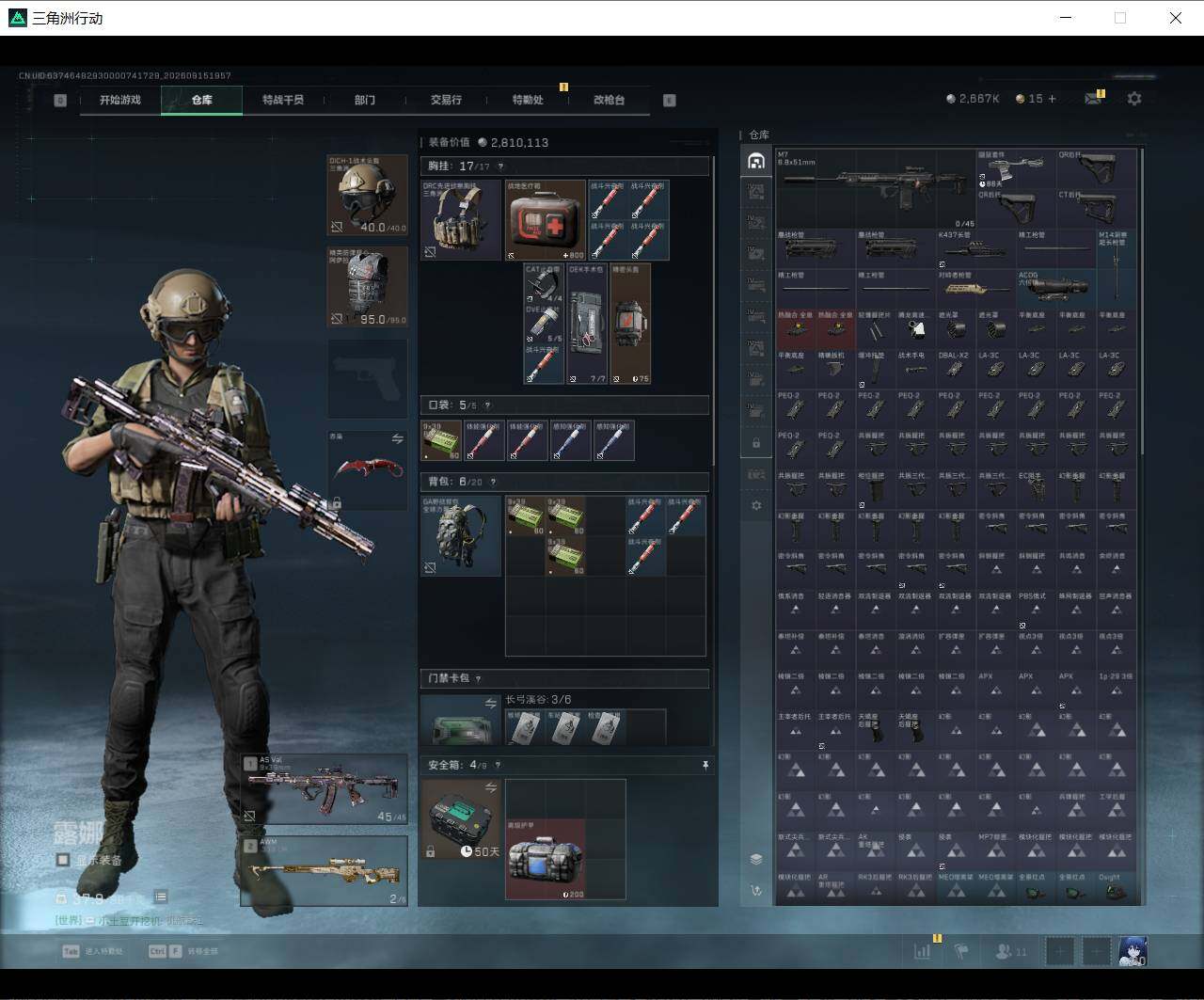Viewport: 1204px width, 1000px height.
Task: Select the equipped DICH-1 helmet slot
Action: point(368,195)
